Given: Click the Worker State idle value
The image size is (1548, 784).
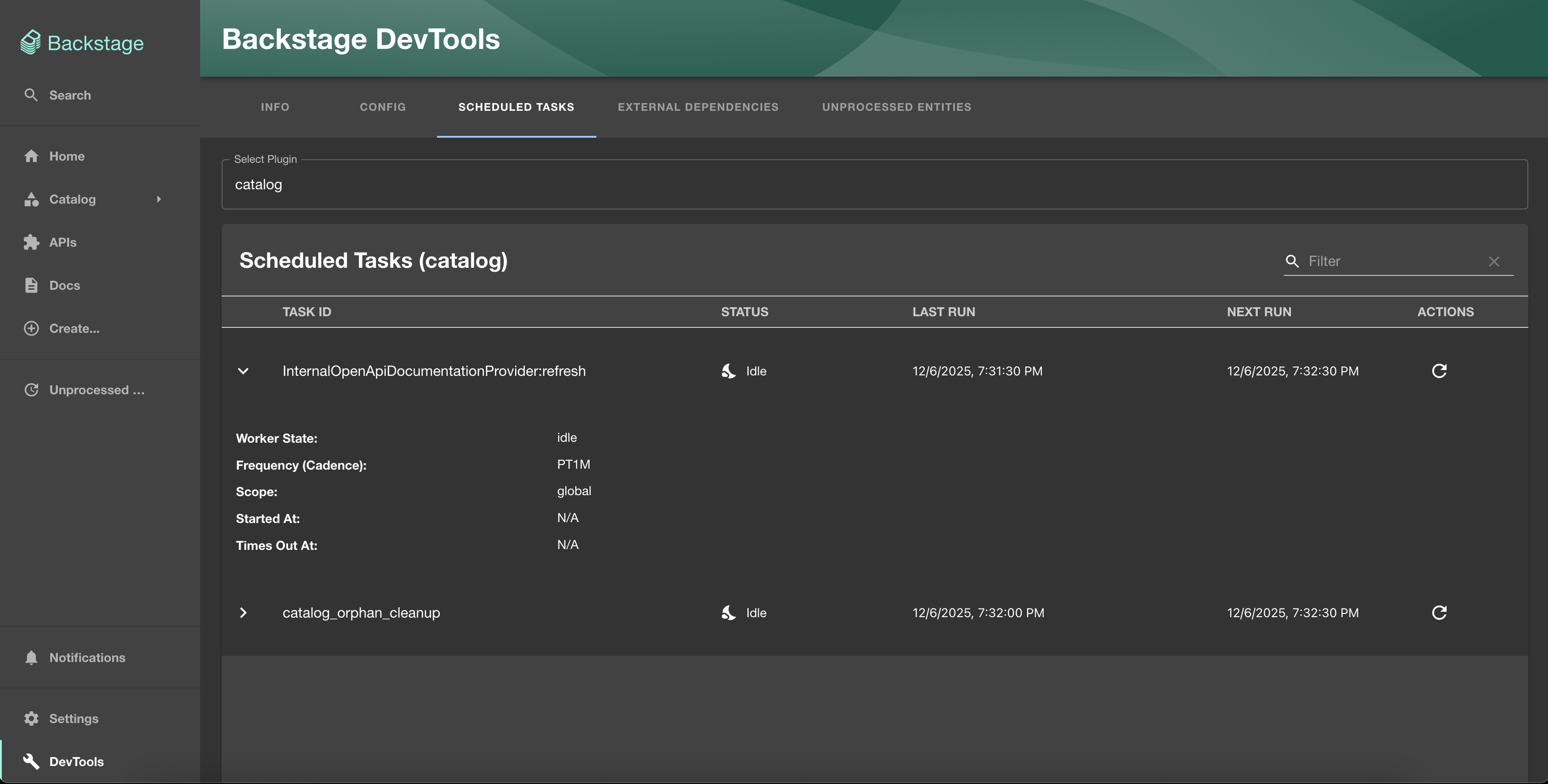Looking at the screenshot, I should (567, 437).
